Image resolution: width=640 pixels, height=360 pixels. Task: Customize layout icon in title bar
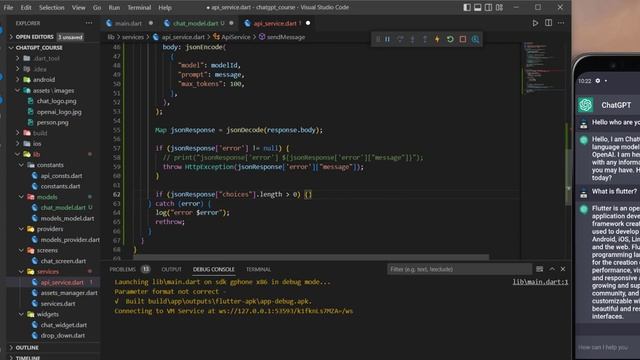pos(499,7)
